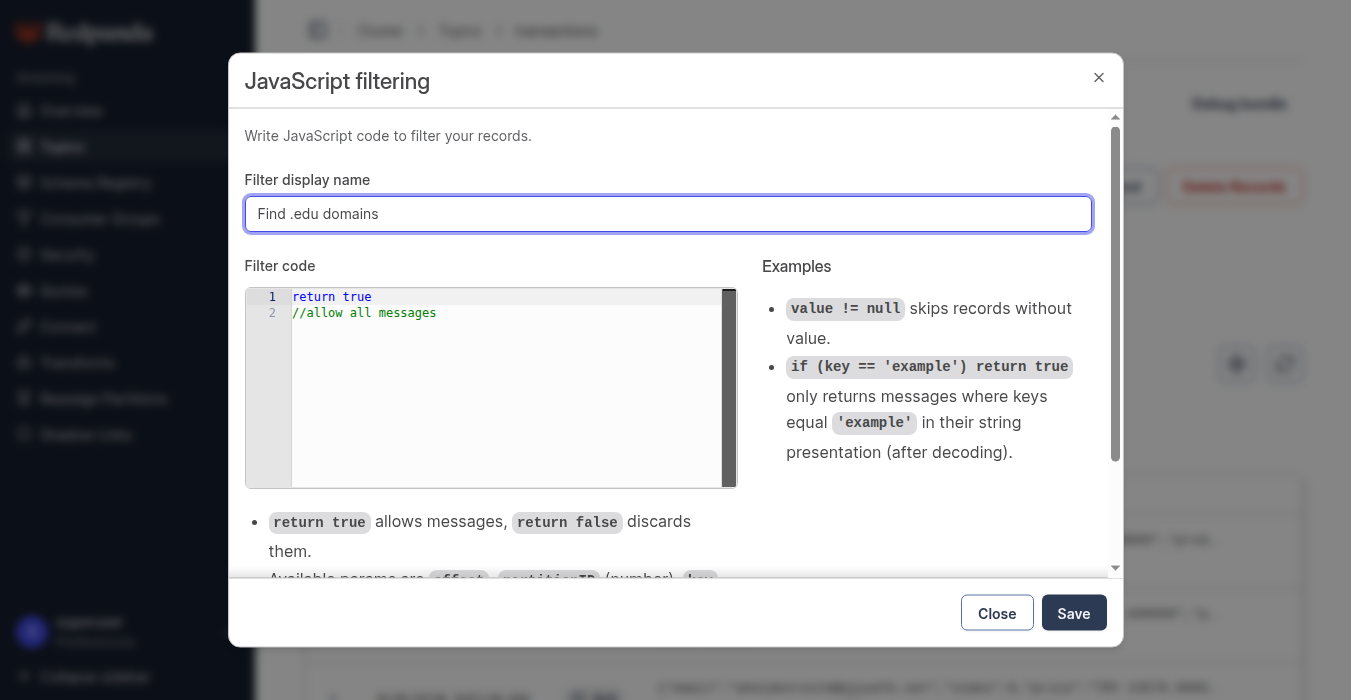Click the Connect sidebar icon
This screenshot has height=700, width=1366.
(24, 327)
